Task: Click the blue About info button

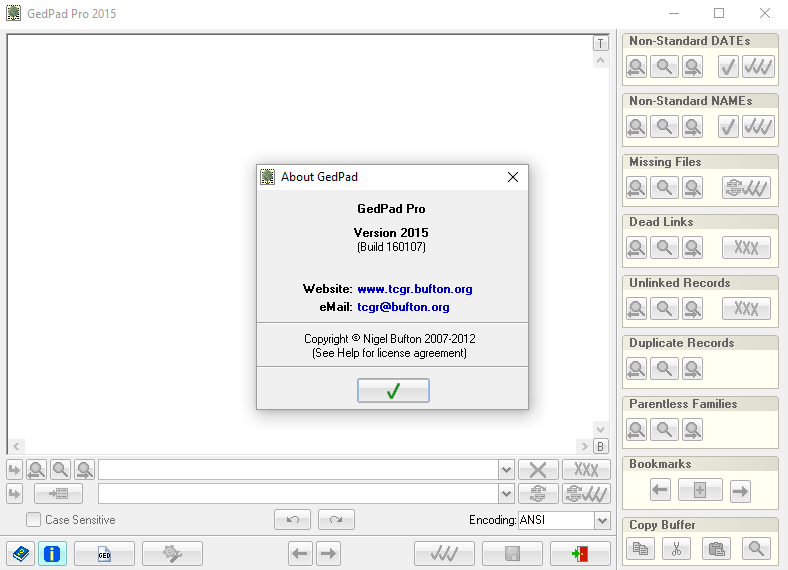Action: (52, 554)
